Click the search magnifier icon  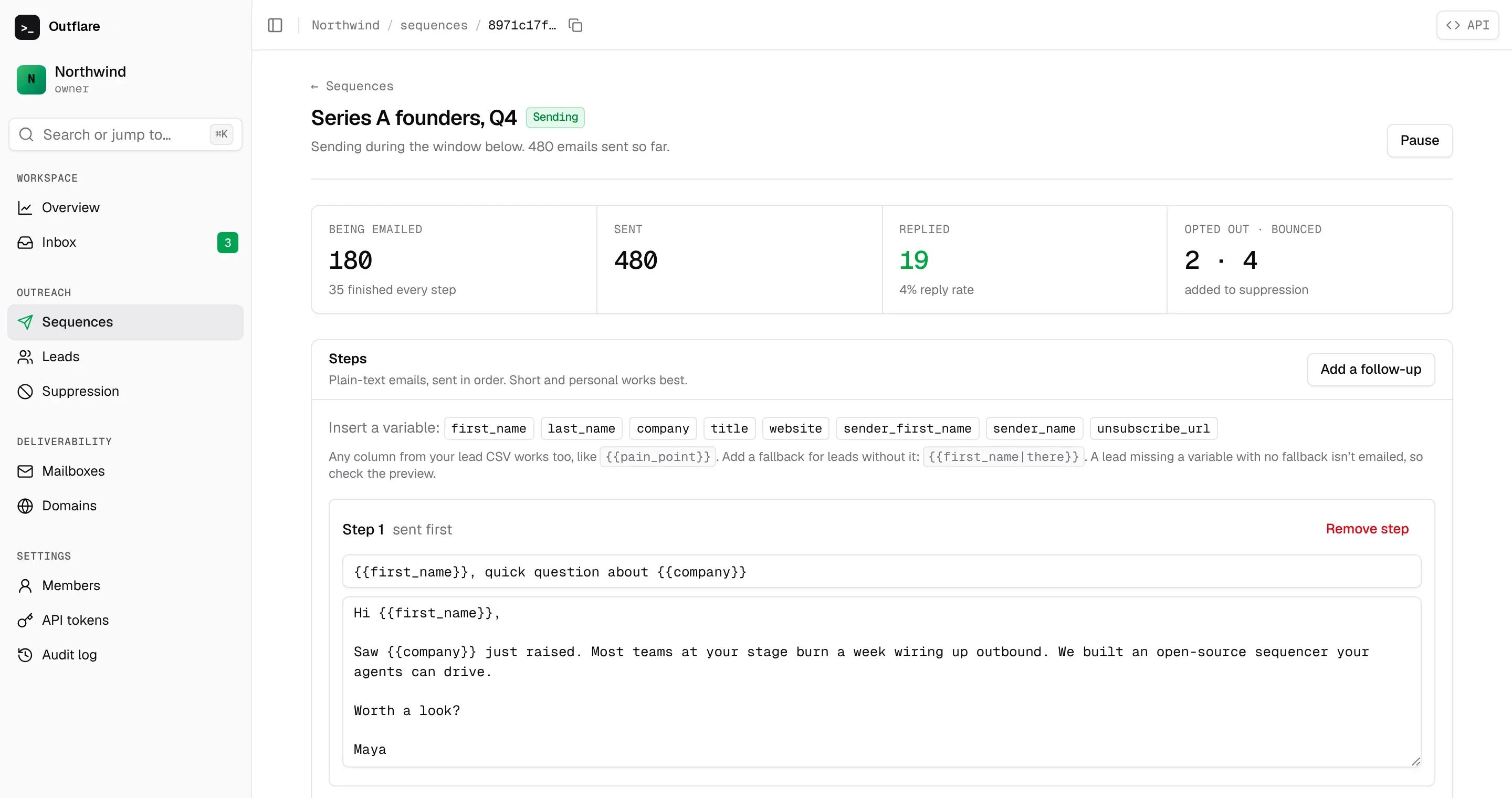click(x=26, y=134)
